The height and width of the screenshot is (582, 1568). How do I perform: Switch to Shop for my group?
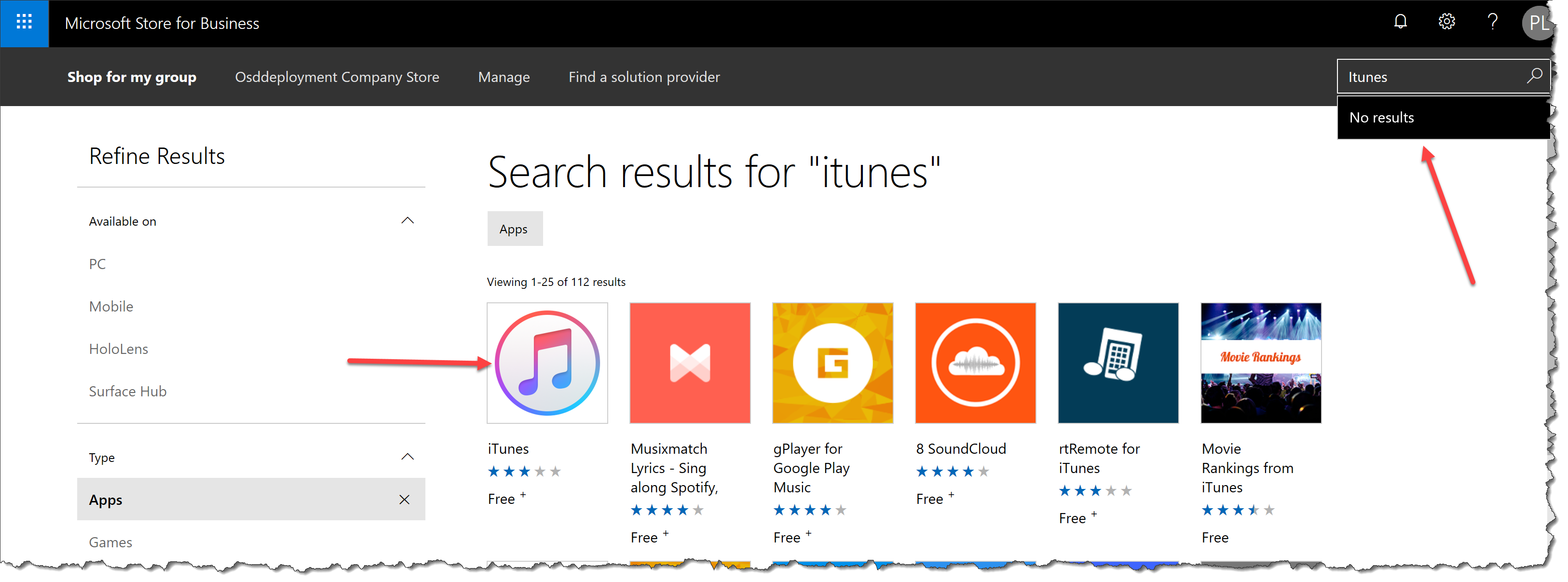pos(132,77)
